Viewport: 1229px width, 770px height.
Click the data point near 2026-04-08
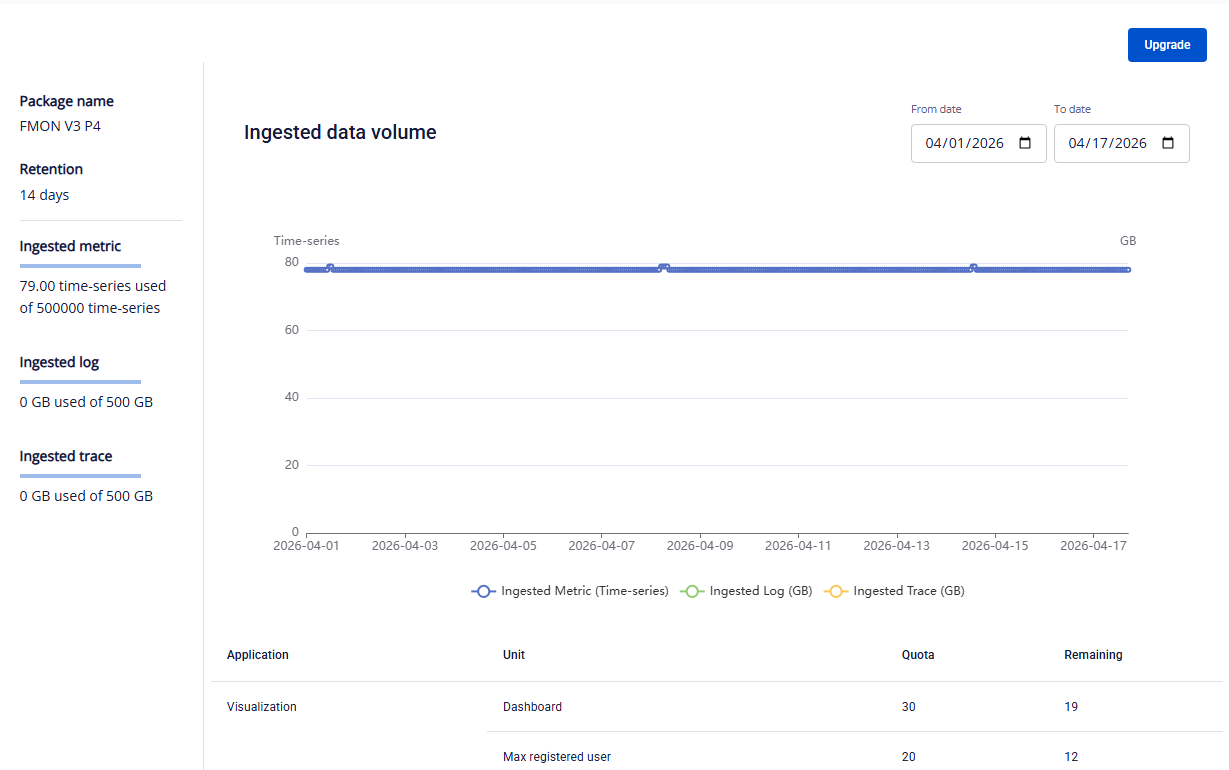tap(664, 268)
